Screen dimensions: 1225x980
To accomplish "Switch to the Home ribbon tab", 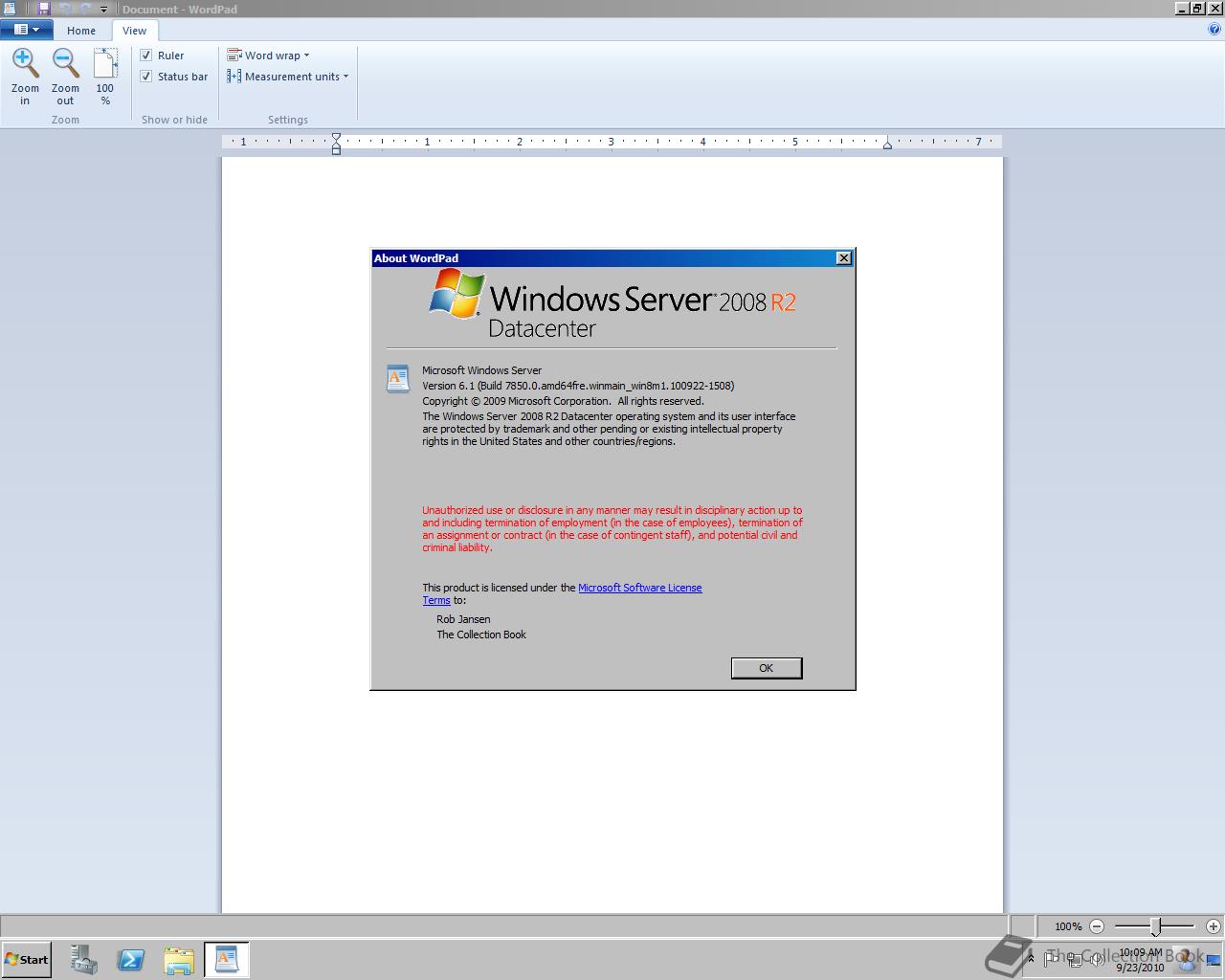I will pos(81,31).
